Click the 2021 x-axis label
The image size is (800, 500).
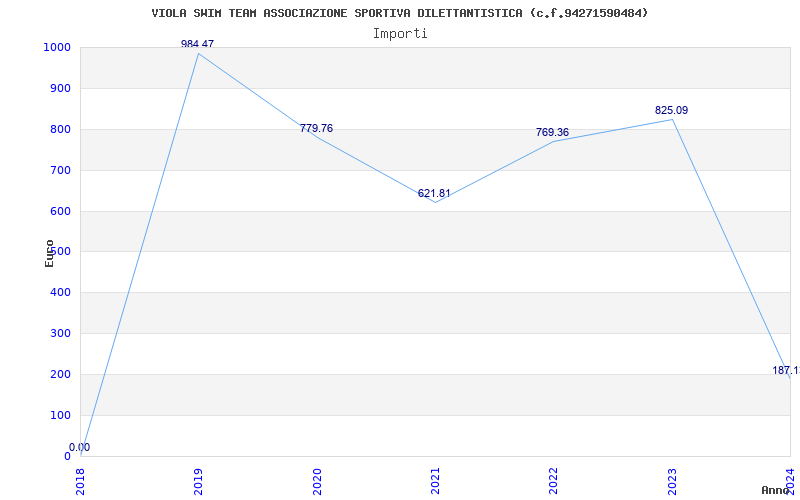click(x=435, y=481)
